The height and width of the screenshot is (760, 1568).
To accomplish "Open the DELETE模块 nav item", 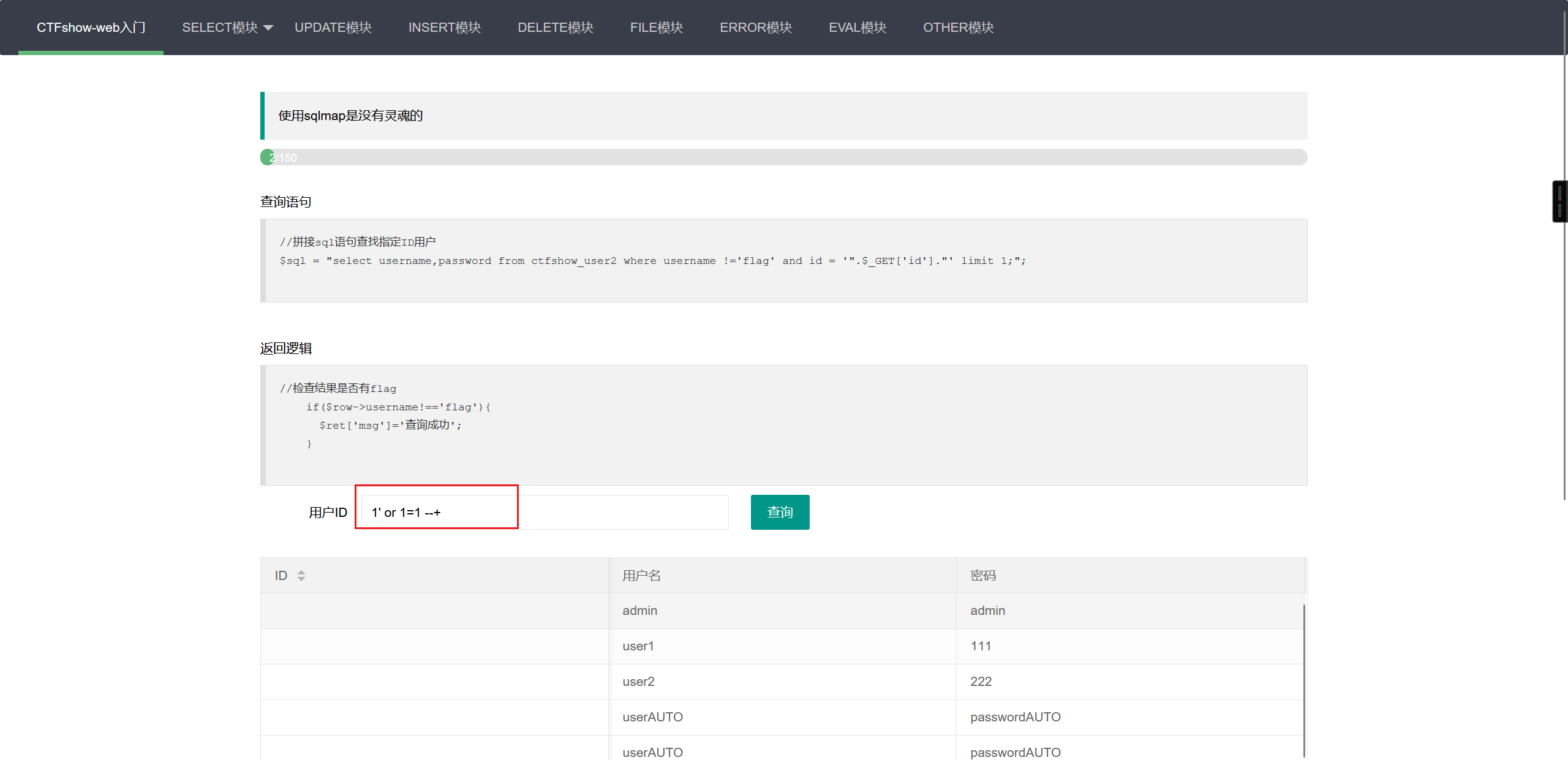I will click(555, 28).
